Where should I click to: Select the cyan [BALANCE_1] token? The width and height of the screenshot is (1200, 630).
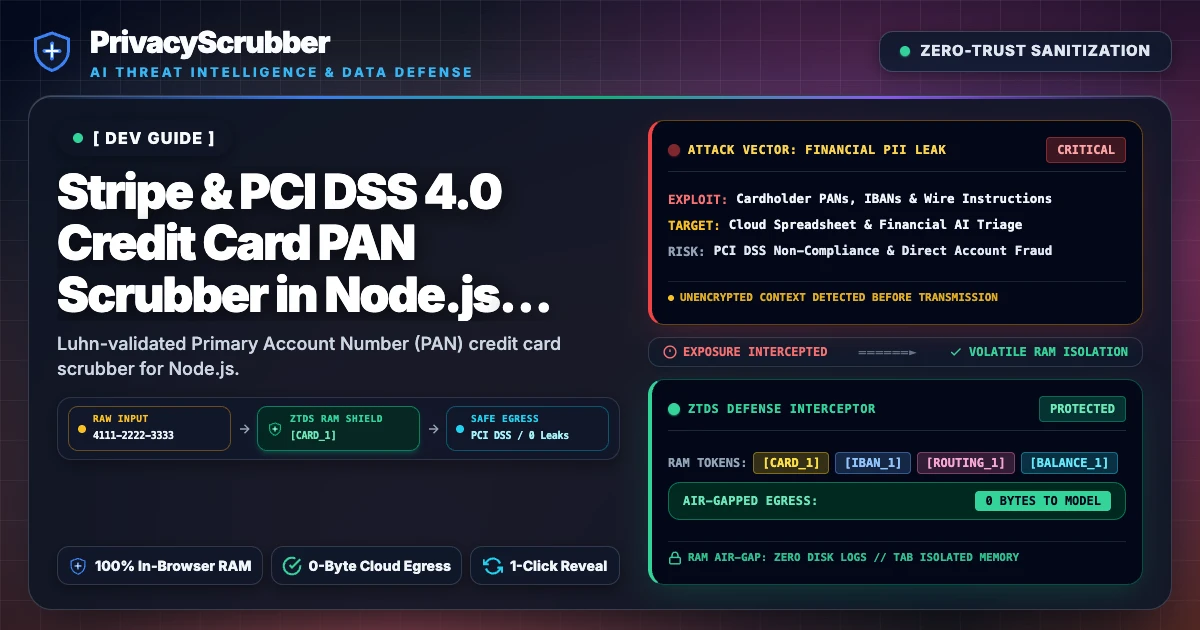[1069, 463]
